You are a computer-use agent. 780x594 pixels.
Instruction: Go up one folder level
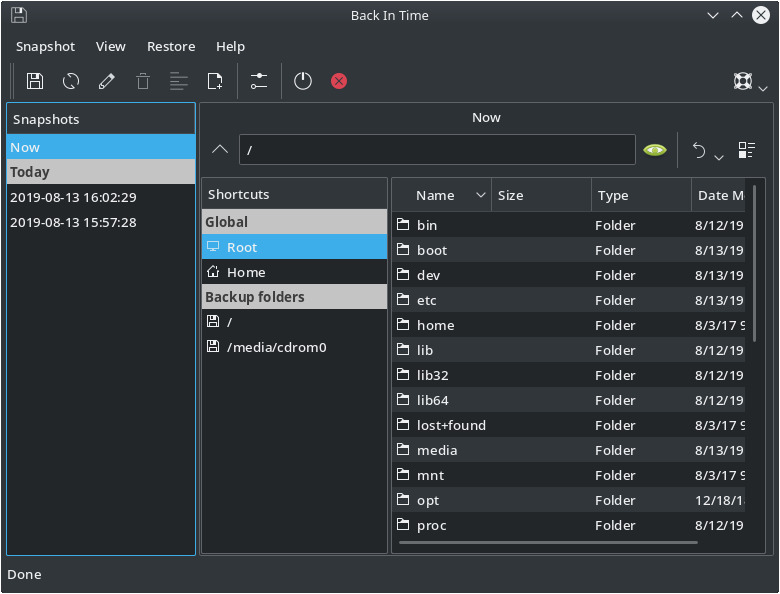[x=220, y=149]
